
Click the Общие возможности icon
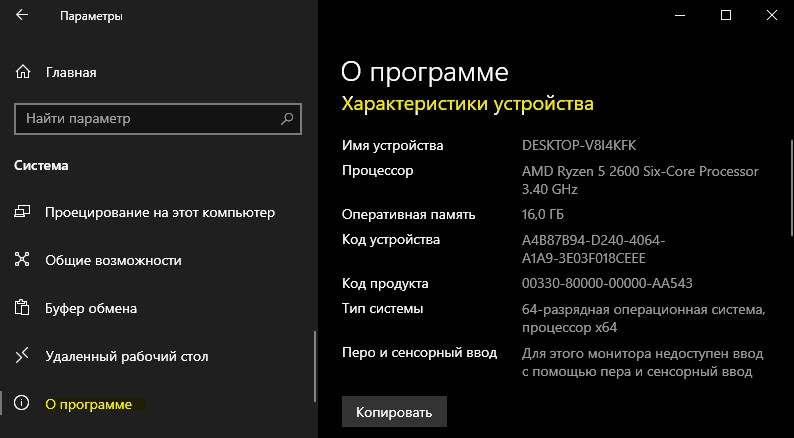coord(22,260)
